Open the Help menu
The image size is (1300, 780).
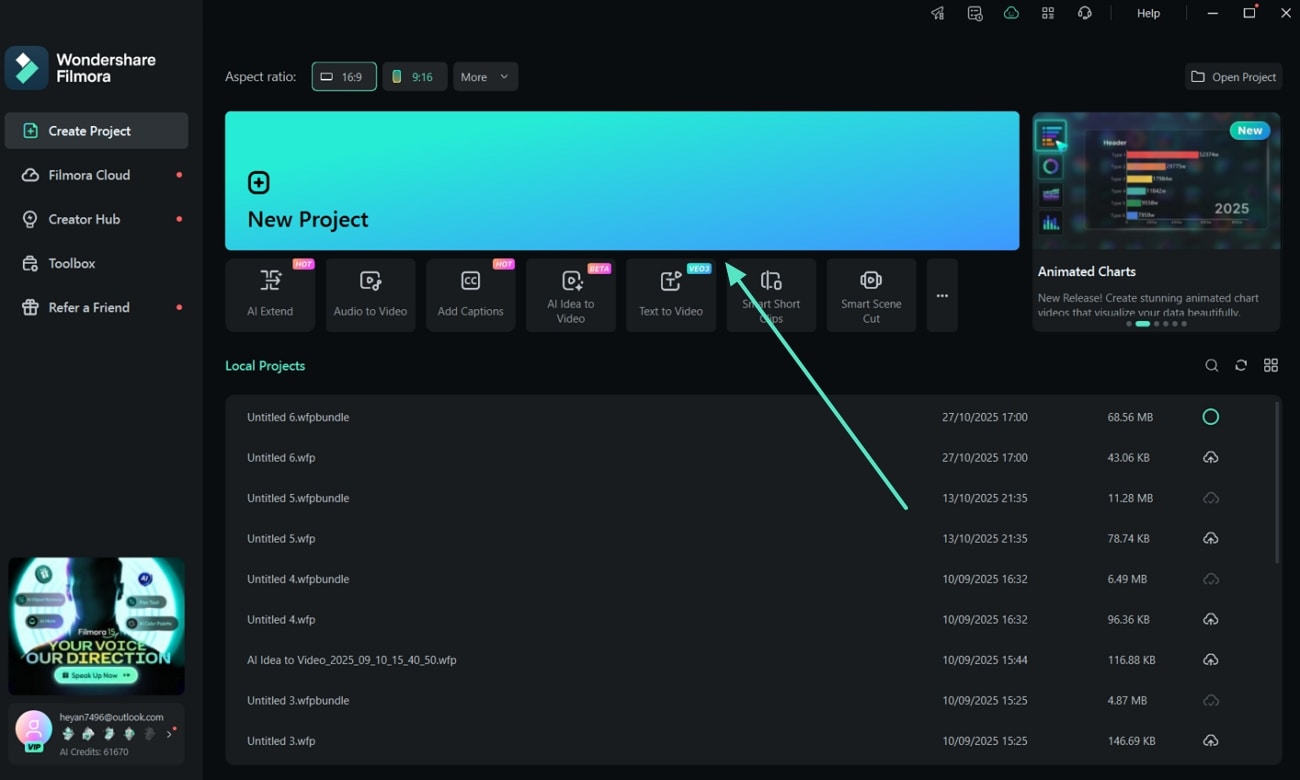(x=1148, y=13)
